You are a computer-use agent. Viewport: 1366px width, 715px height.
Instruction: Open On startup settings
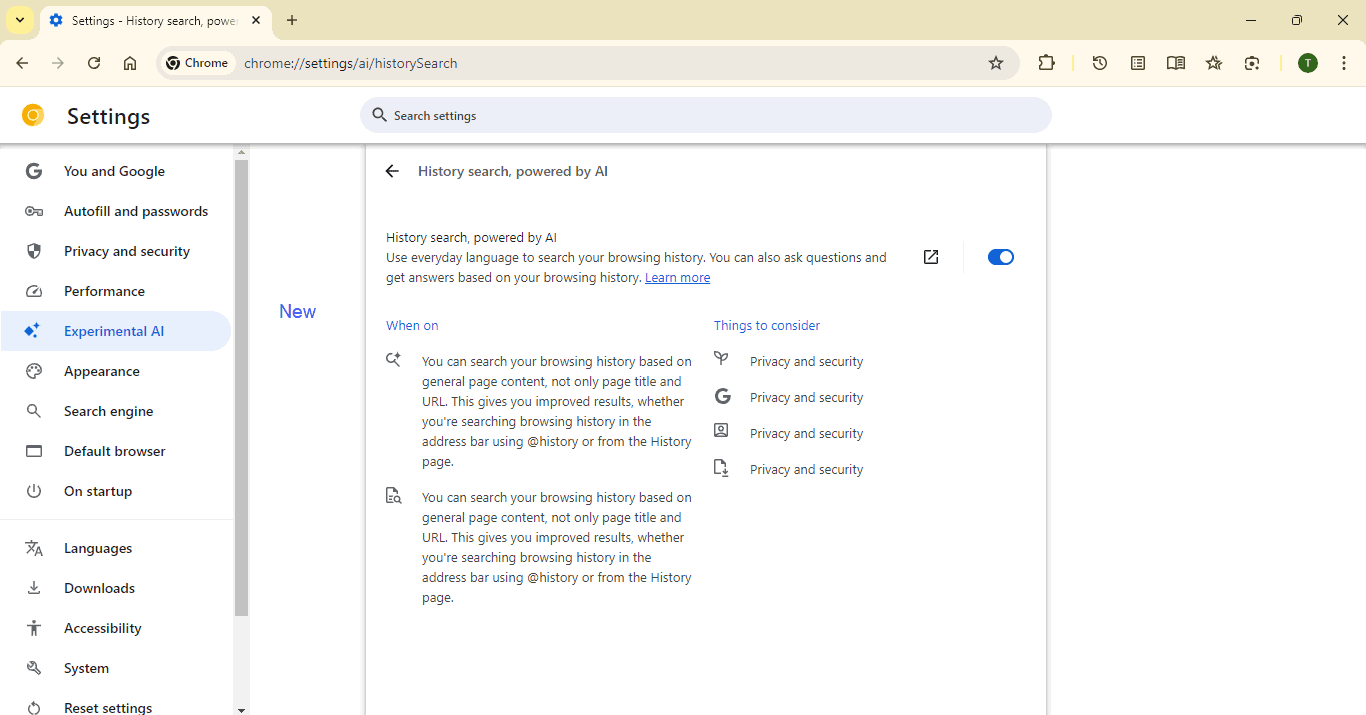(116, 491)
